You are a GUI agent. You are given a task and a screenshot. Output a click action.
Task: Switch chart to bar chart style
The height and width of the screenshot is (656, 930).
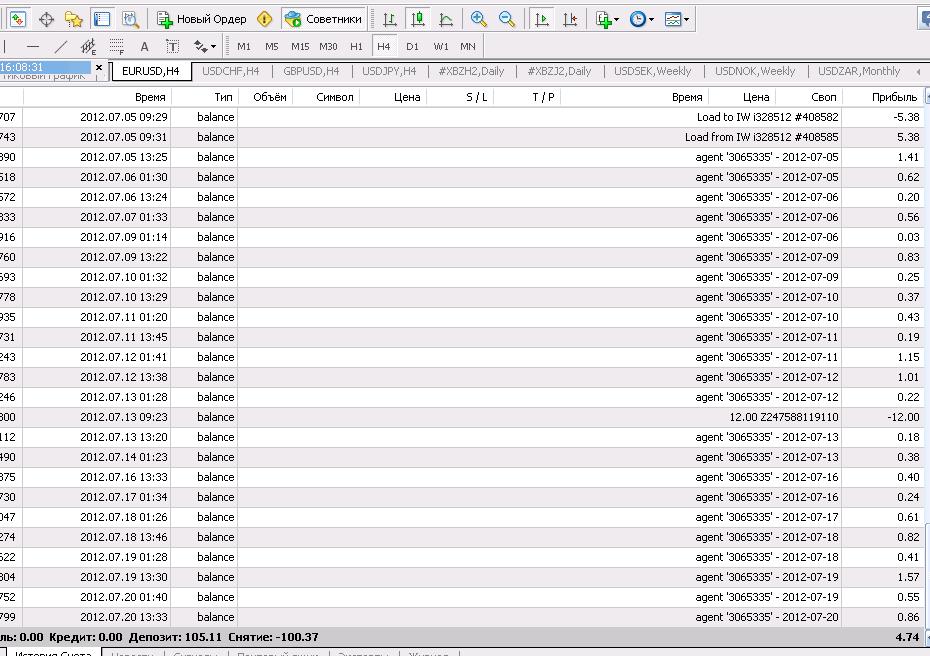(x=390, y=19)
